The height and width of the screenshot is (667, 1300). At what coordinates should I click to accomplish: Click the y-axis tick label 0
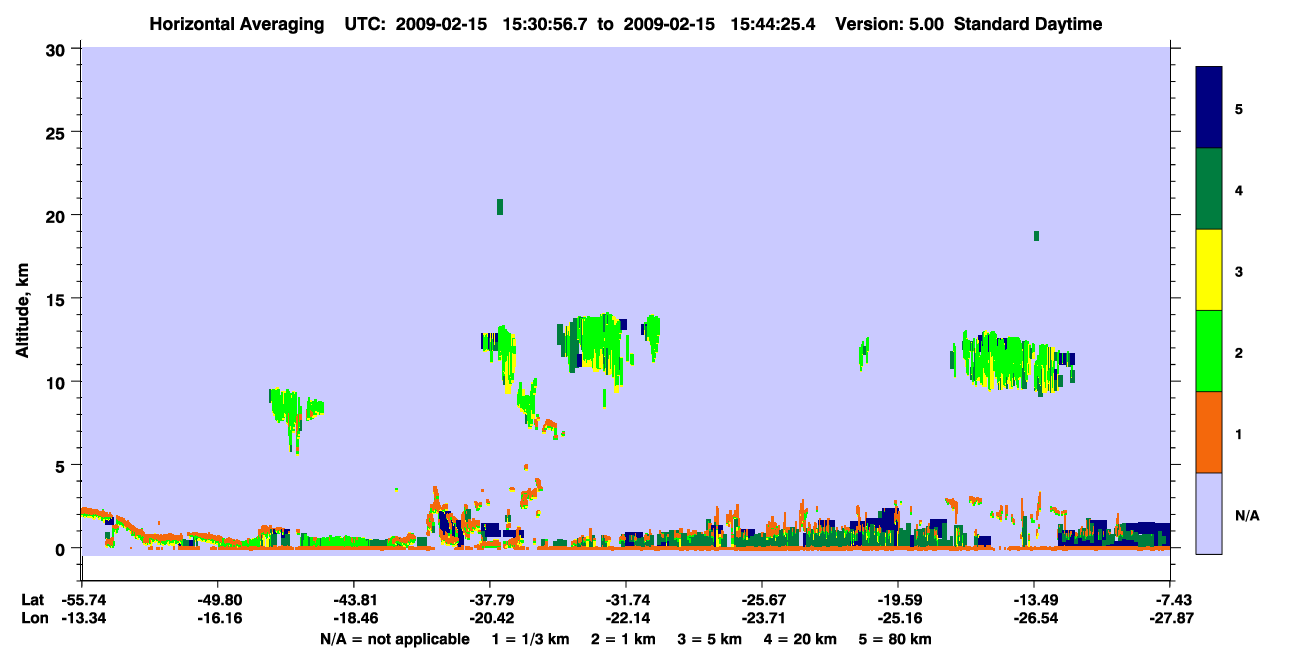click(62, 548)
